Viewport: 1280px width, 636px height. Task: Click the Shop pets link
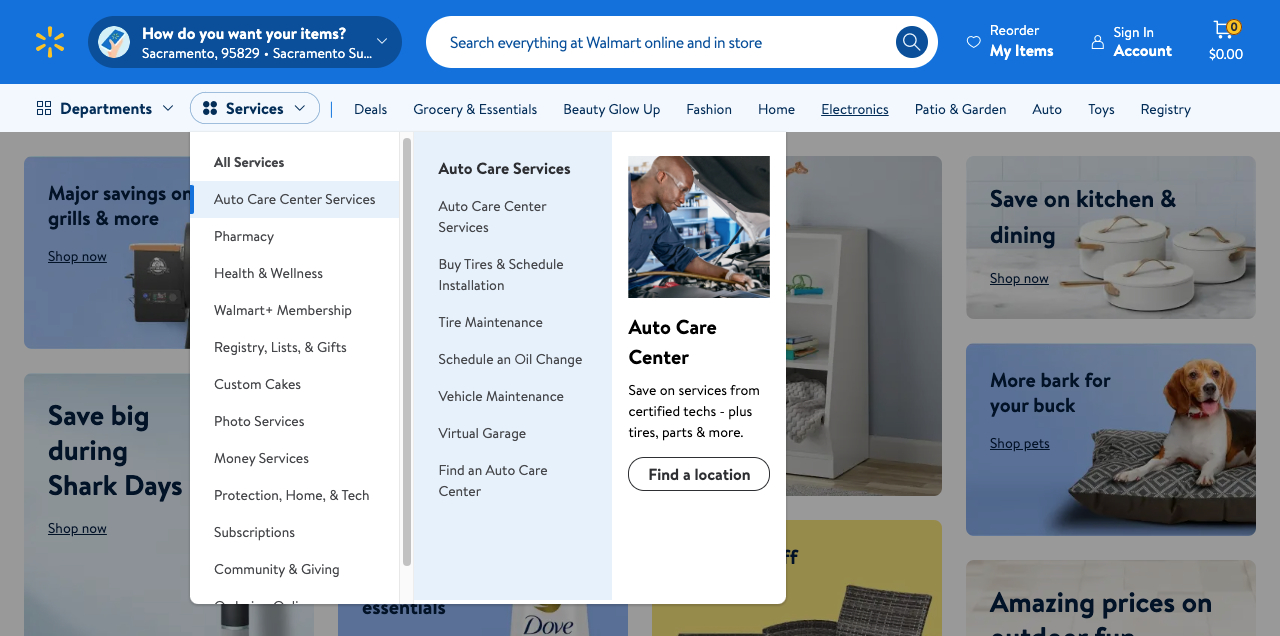pyautogui.click(x=1020, y=443)
